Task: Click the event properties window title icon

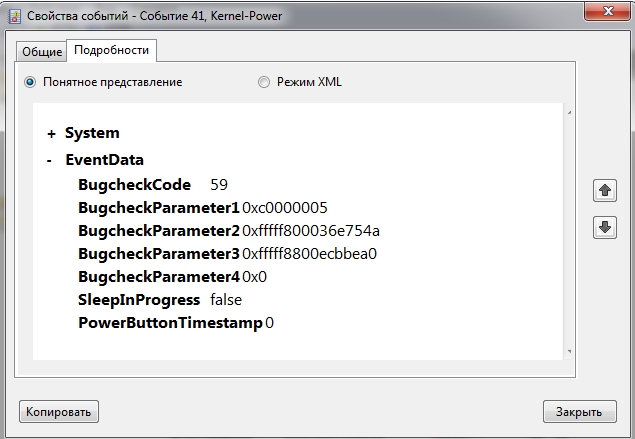Action: 13,13
